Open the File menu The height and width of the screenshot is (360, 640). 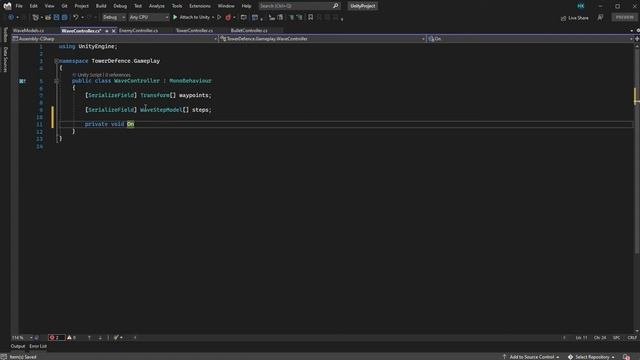pos(19,6)
